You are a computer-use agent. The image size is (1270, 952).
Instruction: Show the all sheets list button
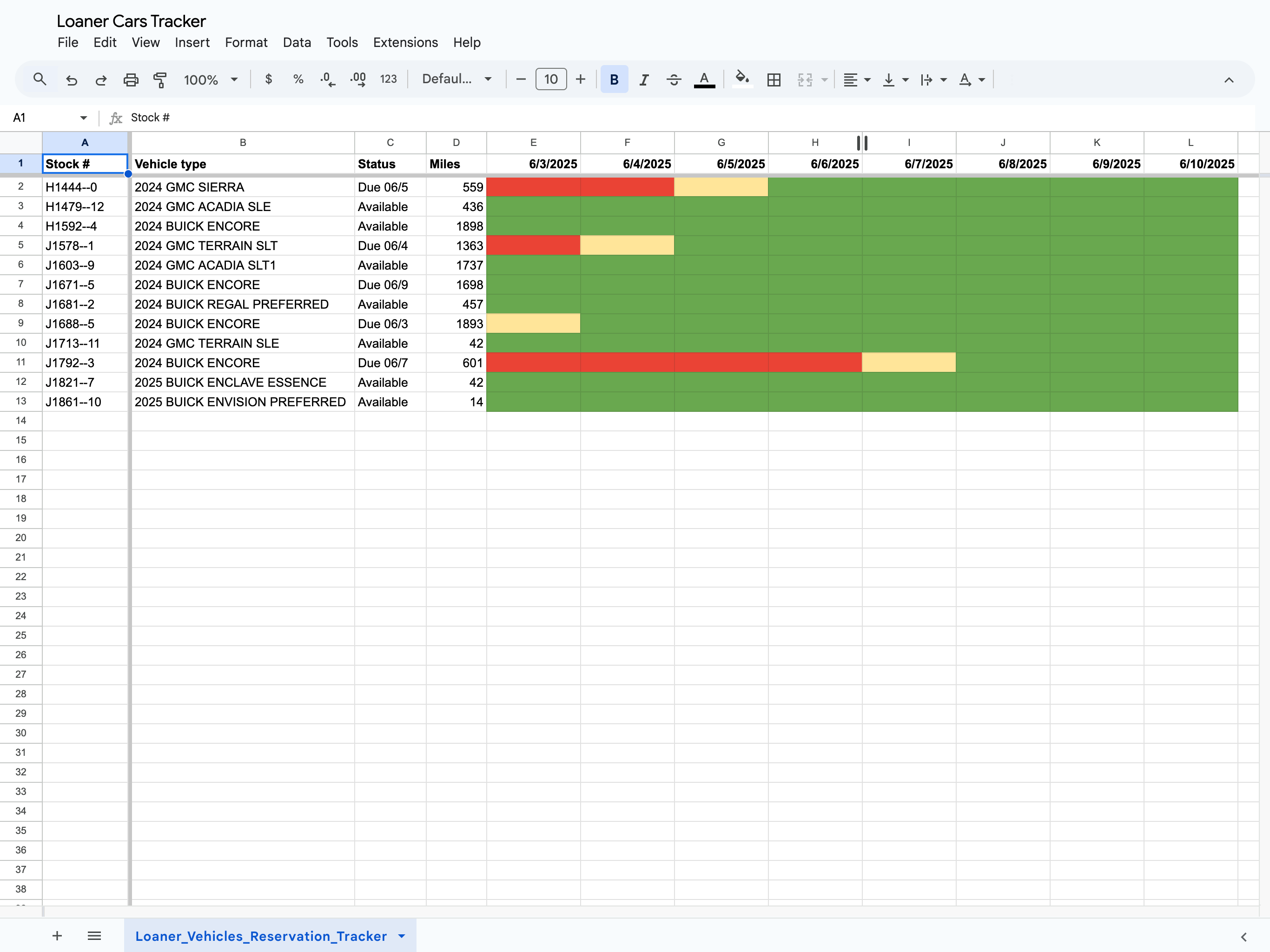click(x=94, y=936)
